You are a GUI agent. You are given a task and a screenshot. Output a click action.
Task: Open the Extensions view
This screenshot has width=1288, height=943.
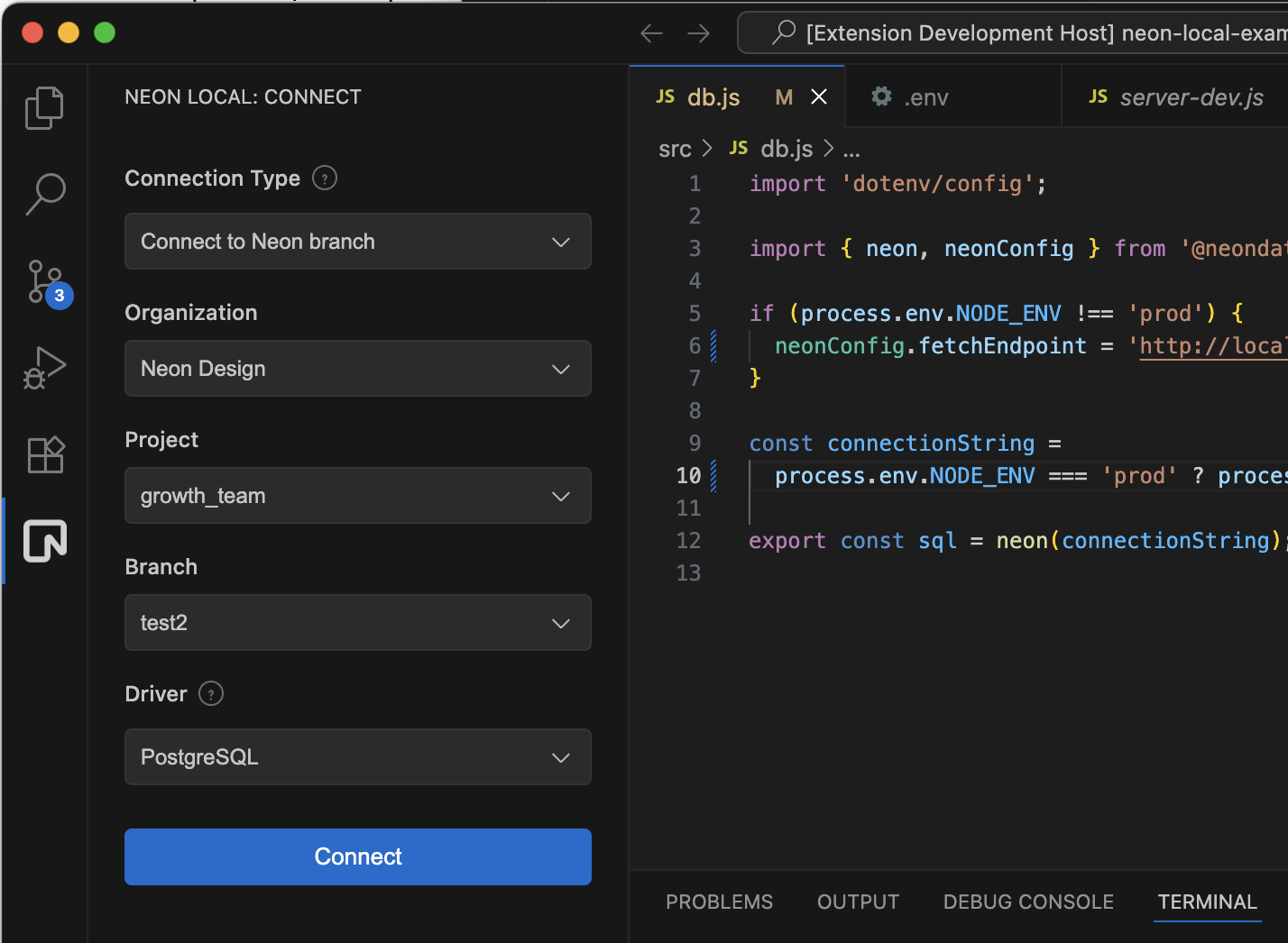tap(45, 454)
